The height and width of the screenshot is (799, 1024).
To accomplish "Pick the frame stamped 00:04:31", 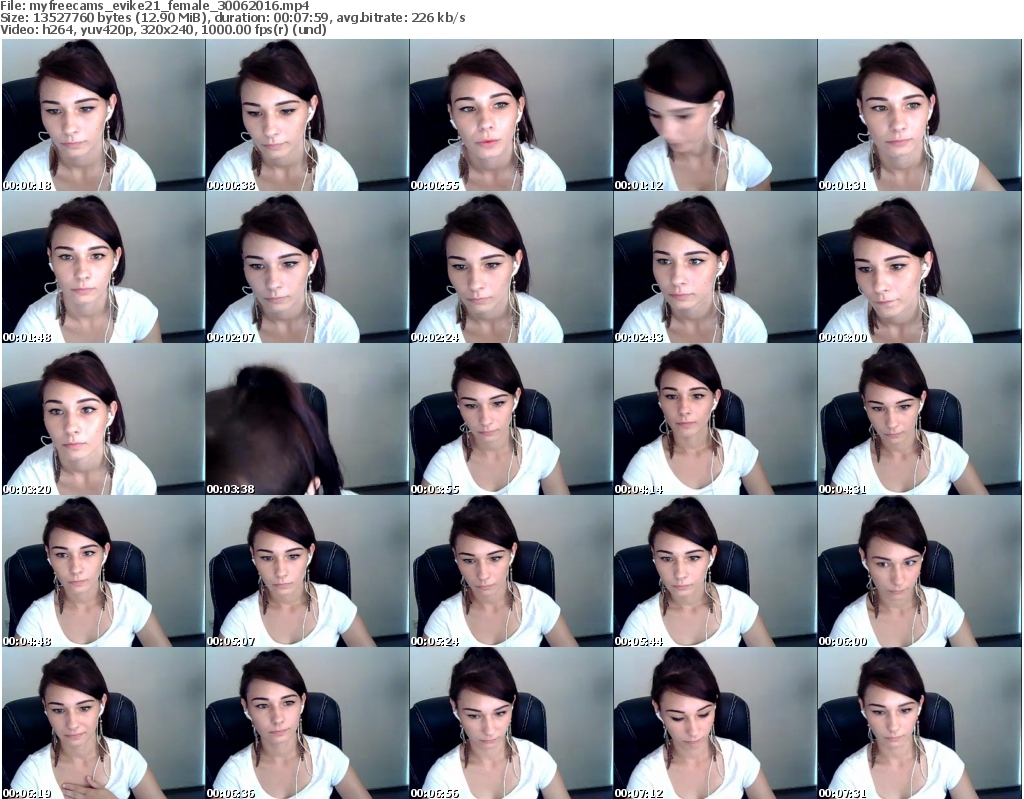I will (x=920, y=419).
